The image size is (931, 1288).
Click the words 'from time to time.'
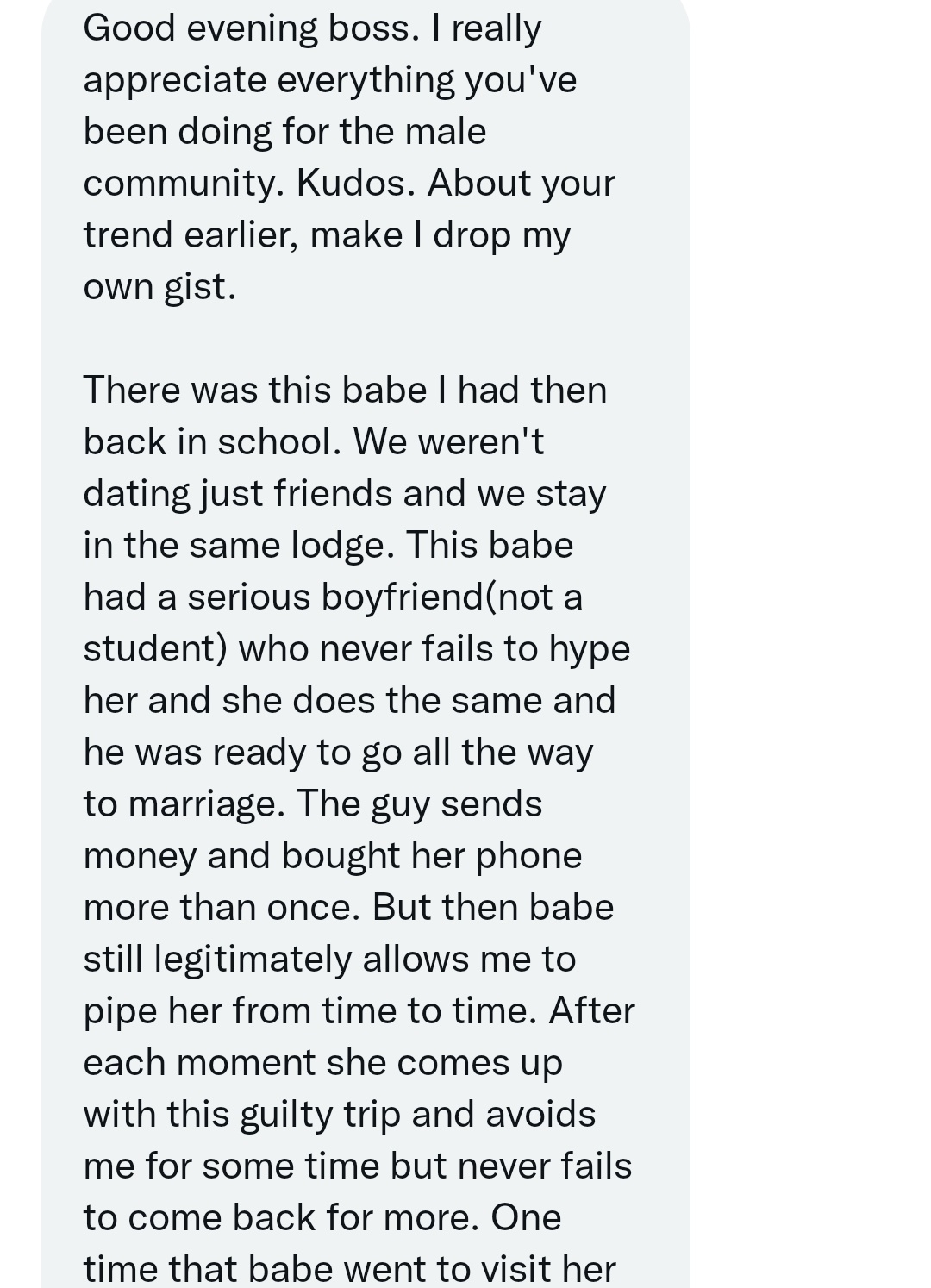coord(385,1010)
